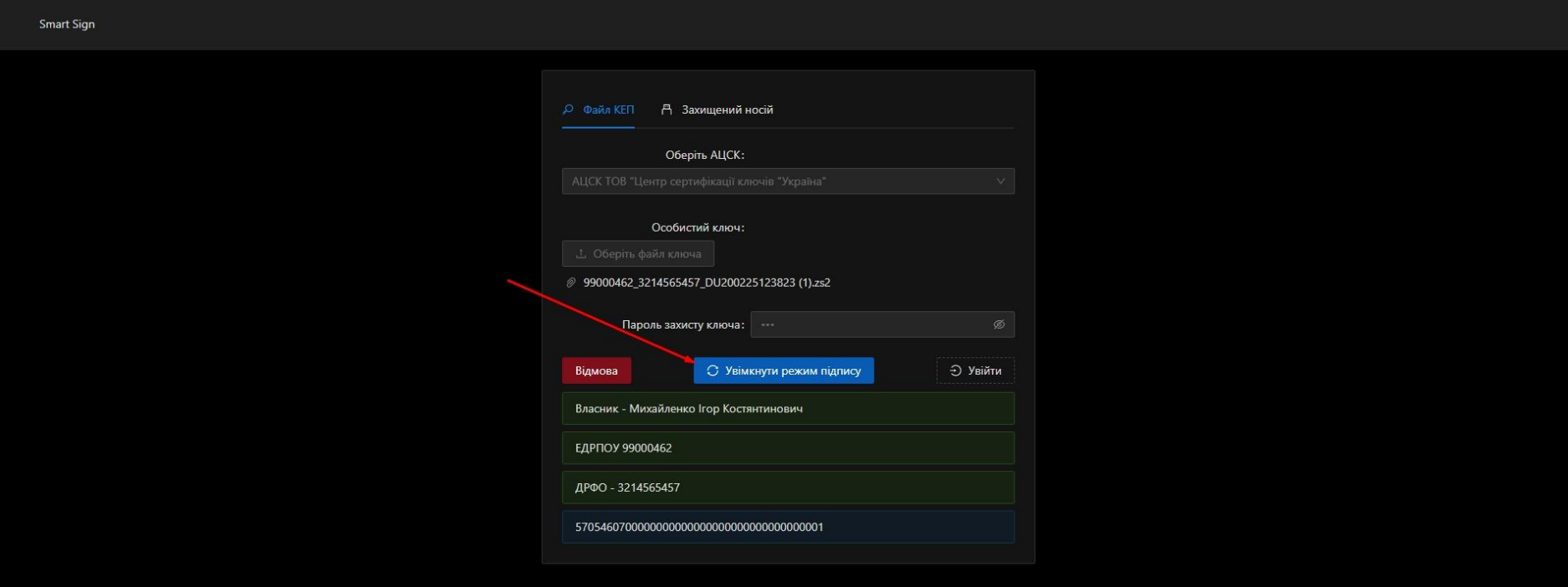This screenshot has width=1568, height=587.
Task: Expand the АЦСК list using the chevron arrow
Action: tap(1000, 181)
